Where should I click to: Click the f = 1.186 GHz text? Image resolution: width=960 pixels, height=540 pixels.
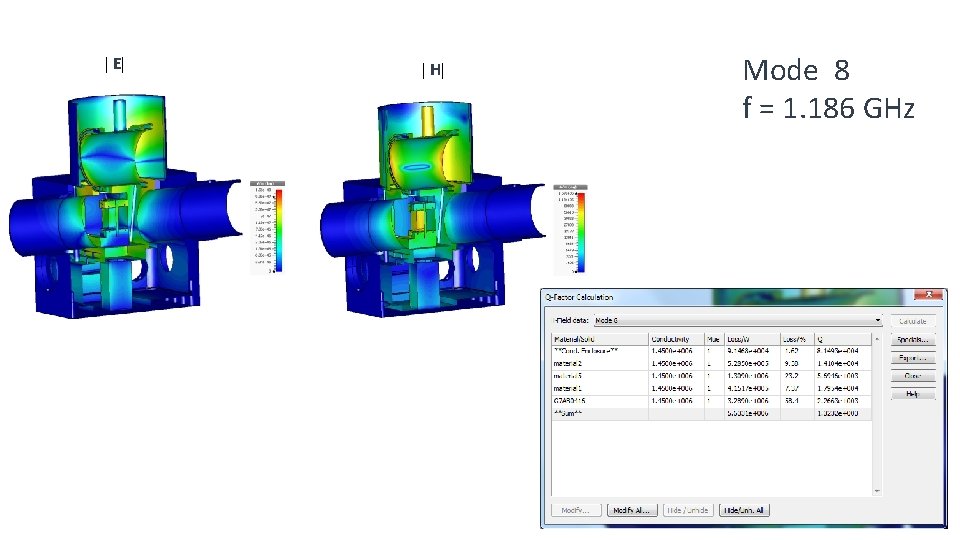828,108
